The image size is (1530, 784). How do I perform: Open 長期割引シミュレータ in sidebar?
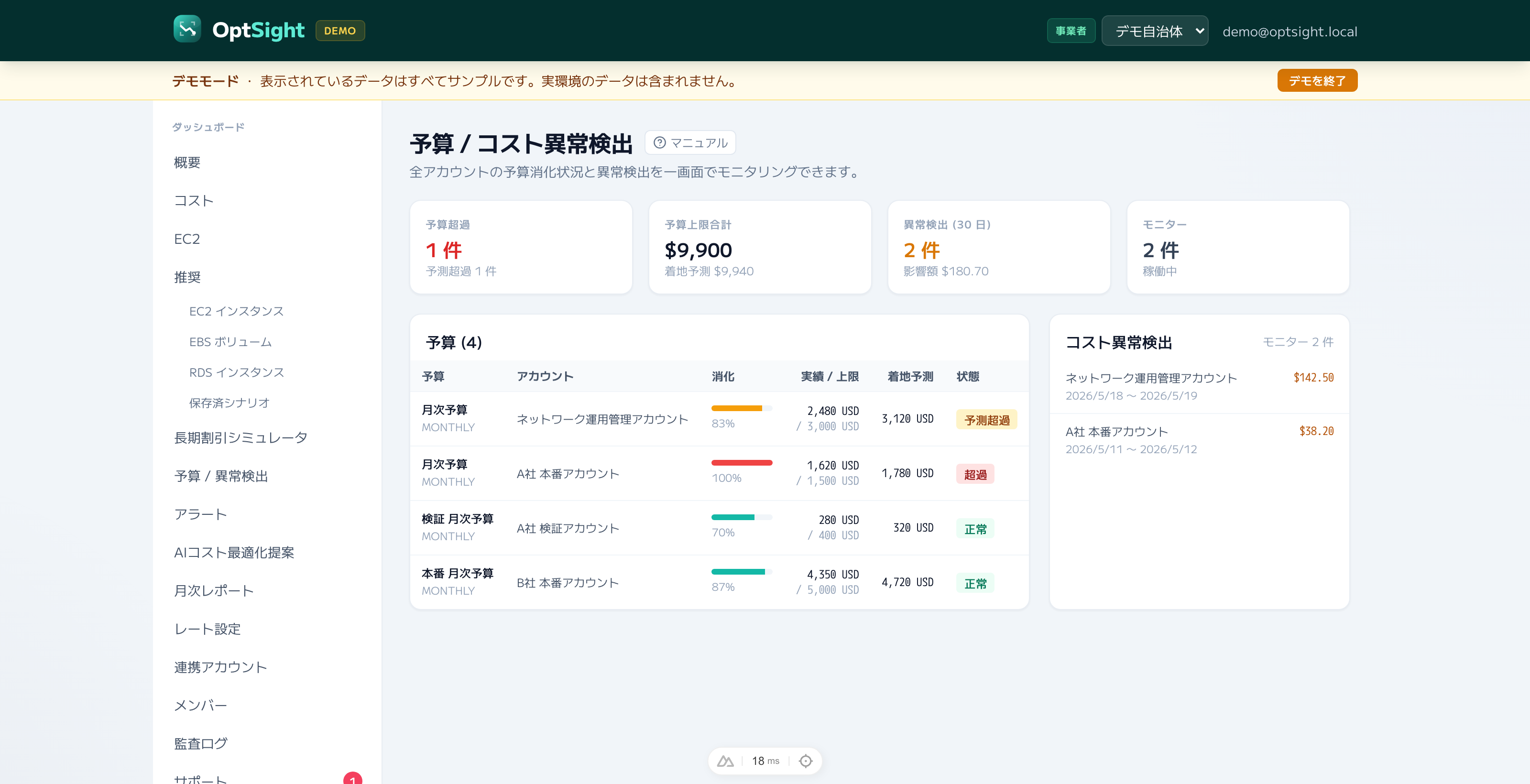(240, 438)
